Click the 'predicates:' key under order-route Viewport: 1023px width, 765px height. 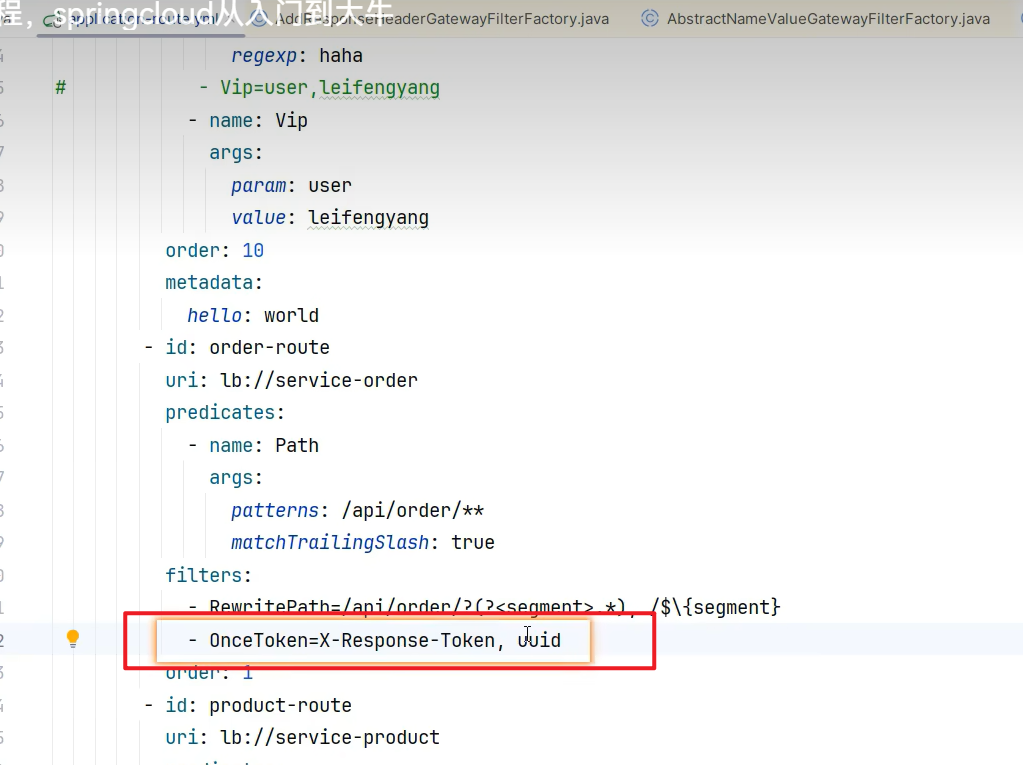224,412
